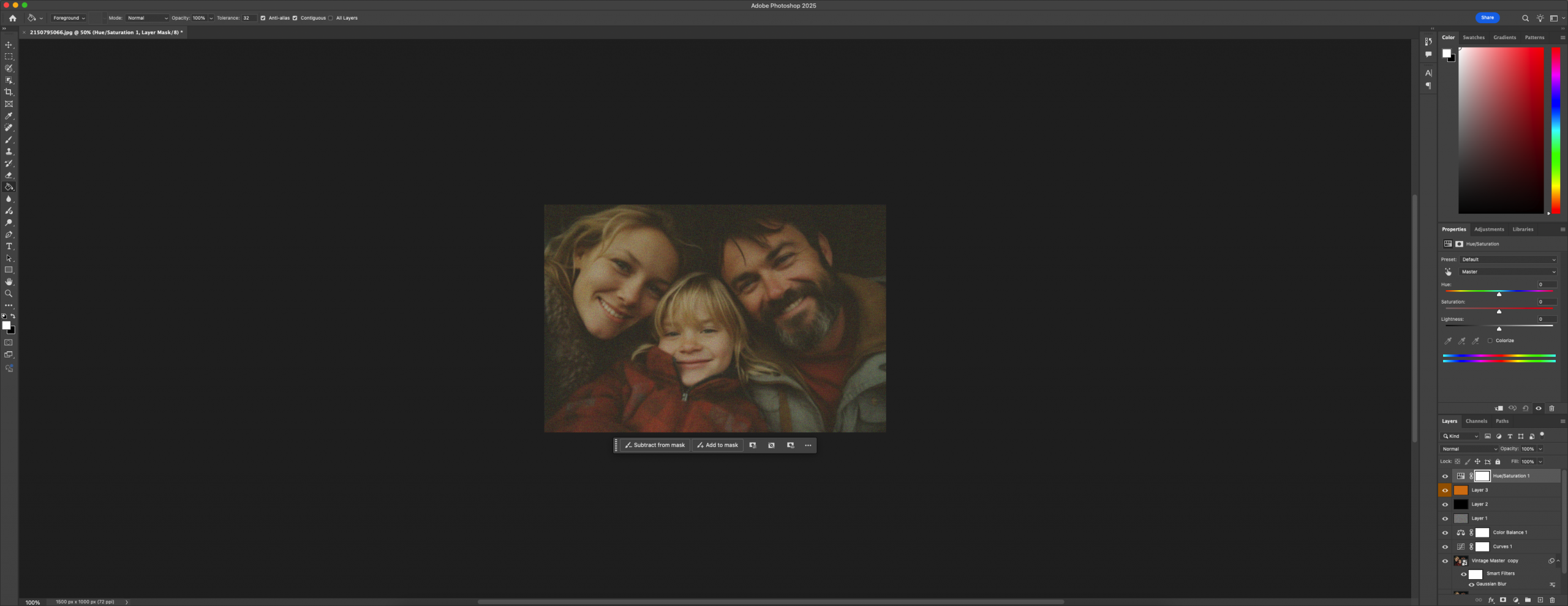Hide Layer 3 visibility
Viewport: 1568px width, 606px height.
click(1445, 490)
